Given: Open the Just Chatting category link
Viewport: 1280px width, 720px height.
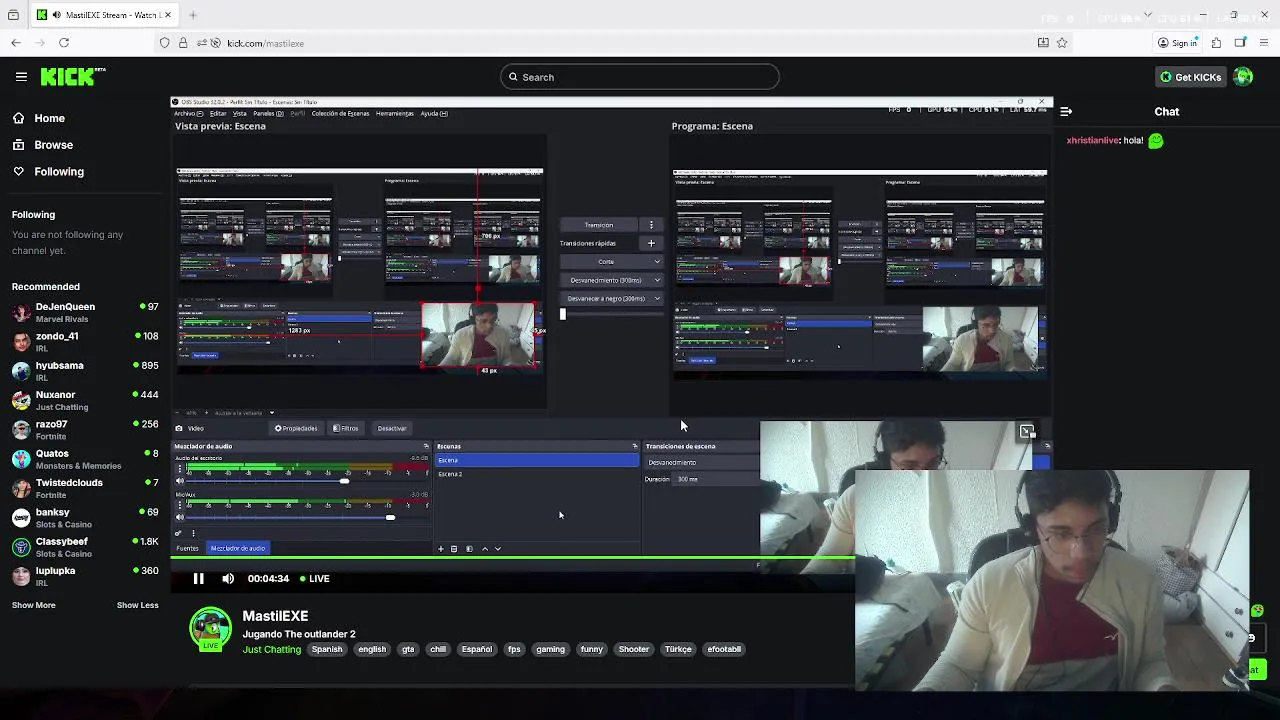Looking at the screenshot, I should (271, 649).
